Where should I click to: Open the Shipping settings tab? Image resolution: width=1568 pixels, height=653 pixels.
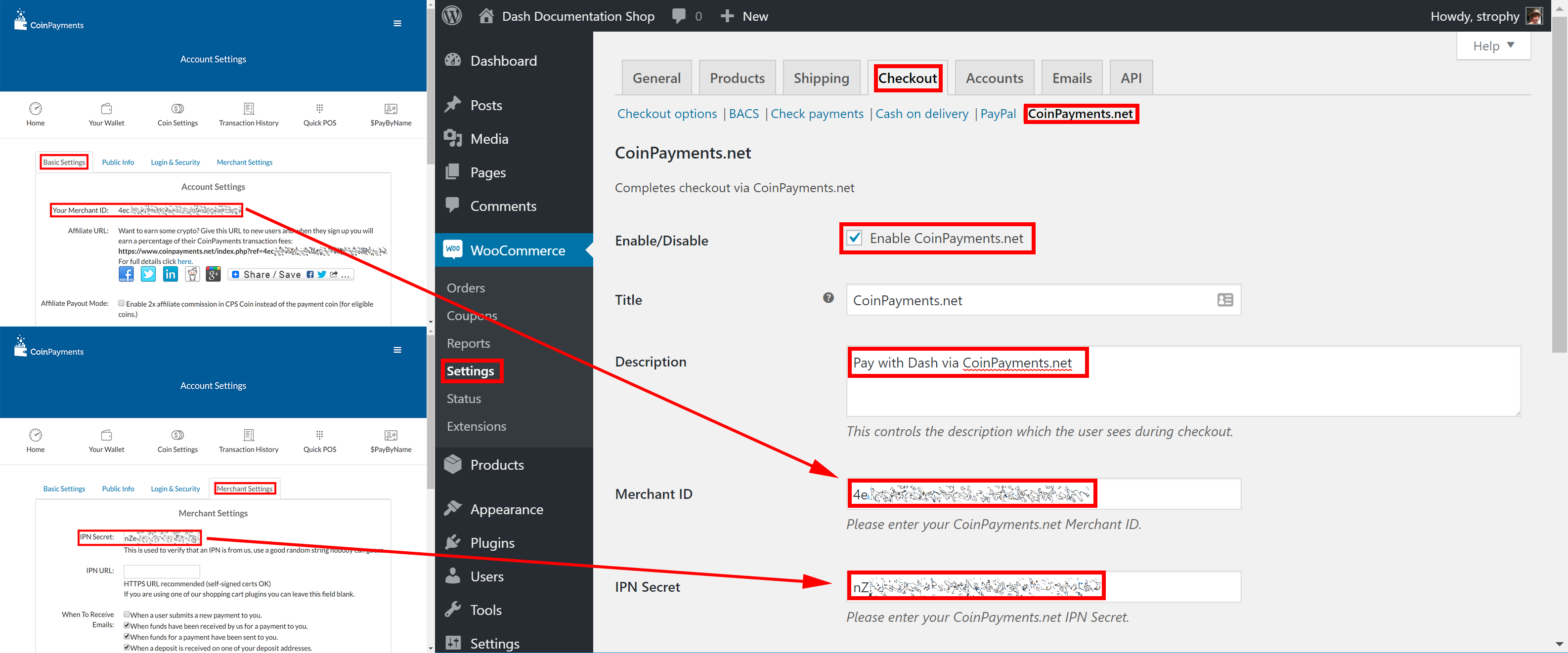click(x=821, y=78)
